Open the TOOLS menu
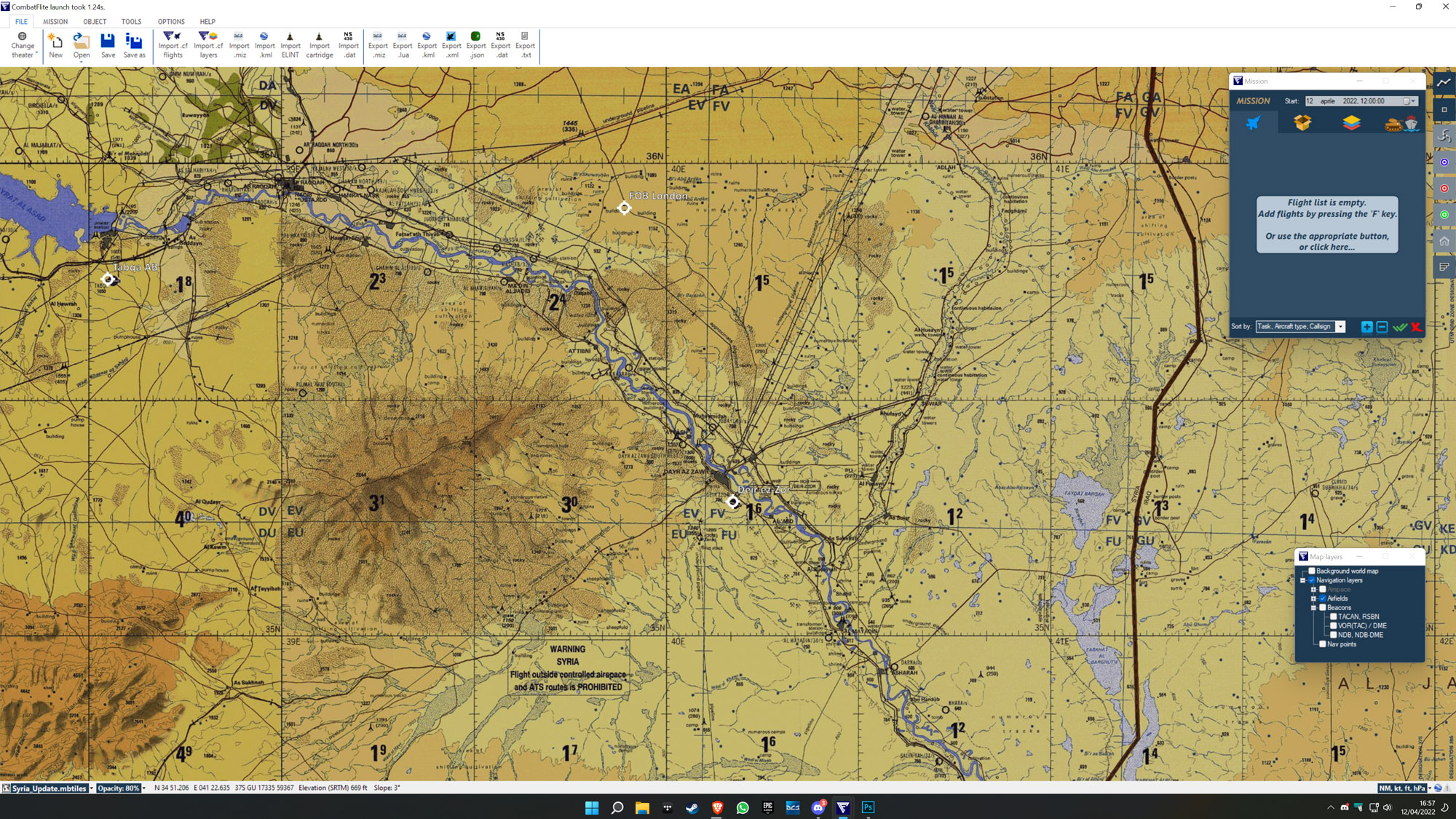Screen dimensions: 1456x819 pyautogui.click(x=131, y=22)
